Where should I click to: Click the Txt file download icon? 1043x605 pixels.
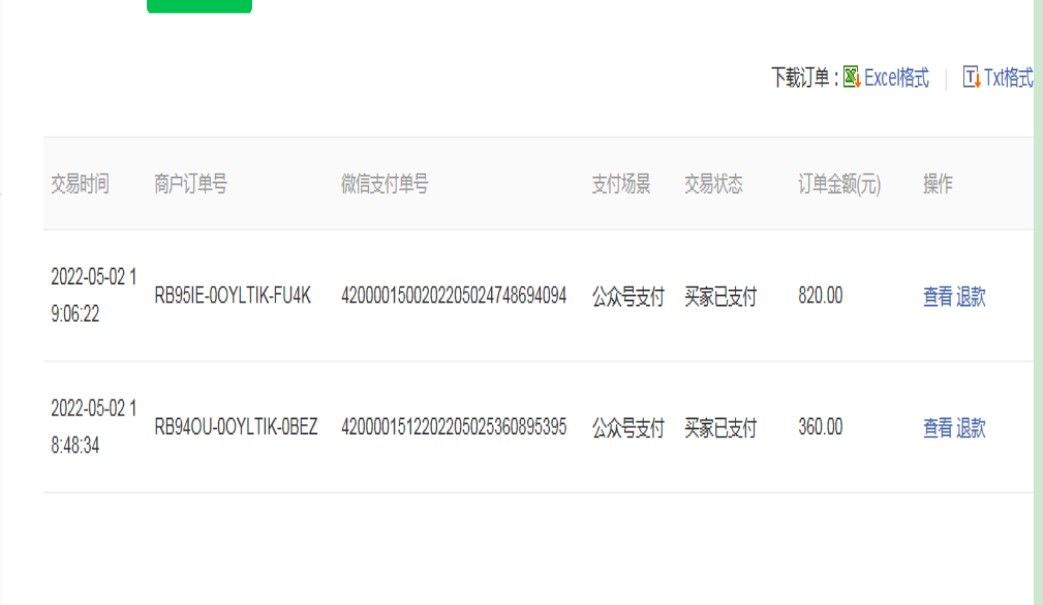coord(971,78)
